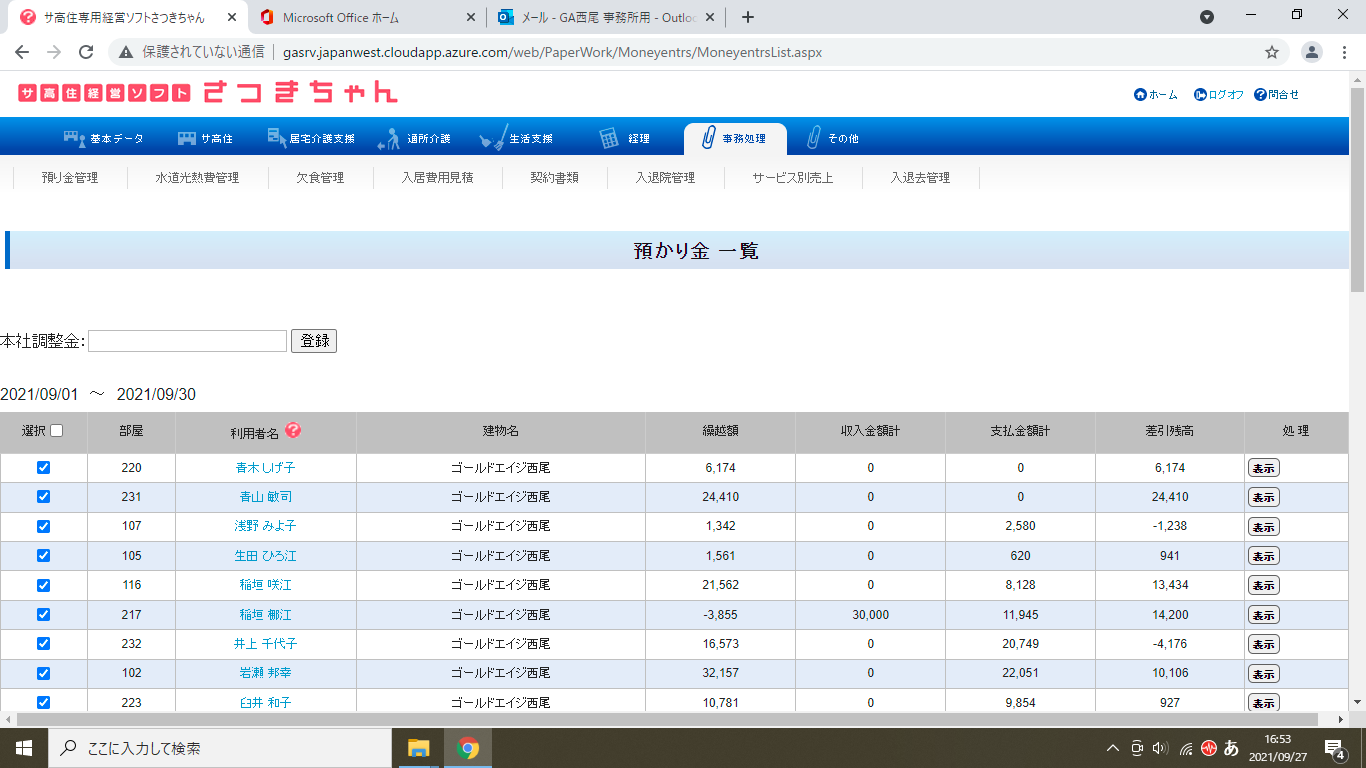Click the red help icon beside 利用者名
The width and height of the screenshot is (1366, 768).
click(293, 430)
